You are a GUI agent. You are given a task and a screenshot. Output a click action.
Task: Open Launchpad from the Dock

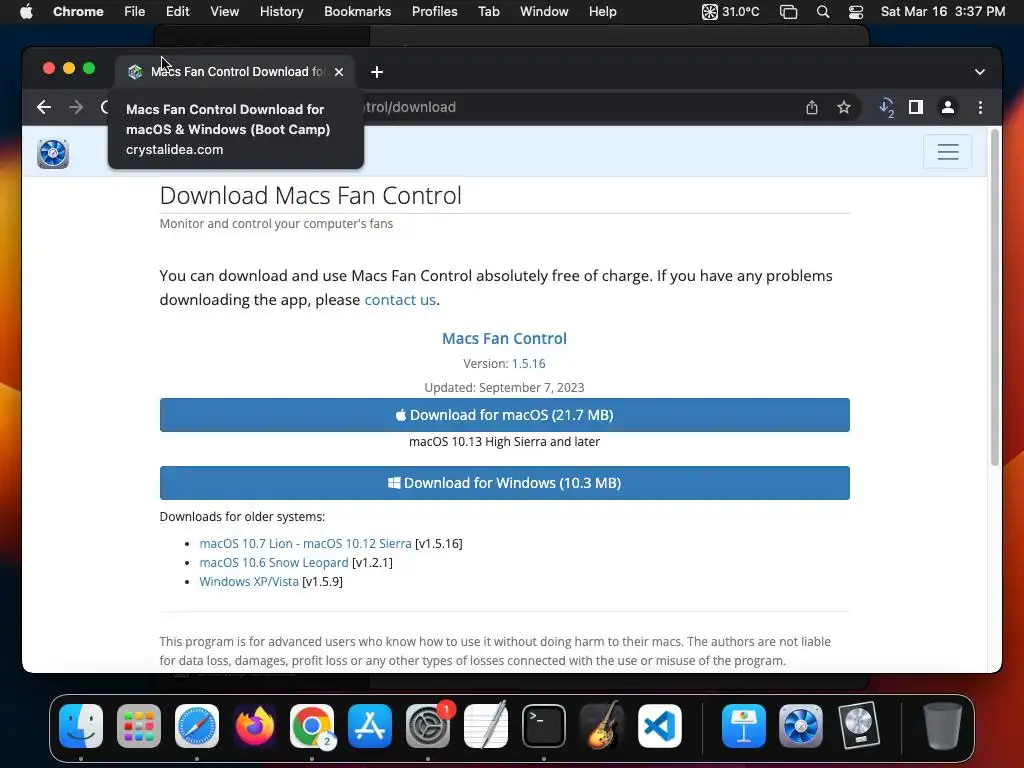coord(138,726)
